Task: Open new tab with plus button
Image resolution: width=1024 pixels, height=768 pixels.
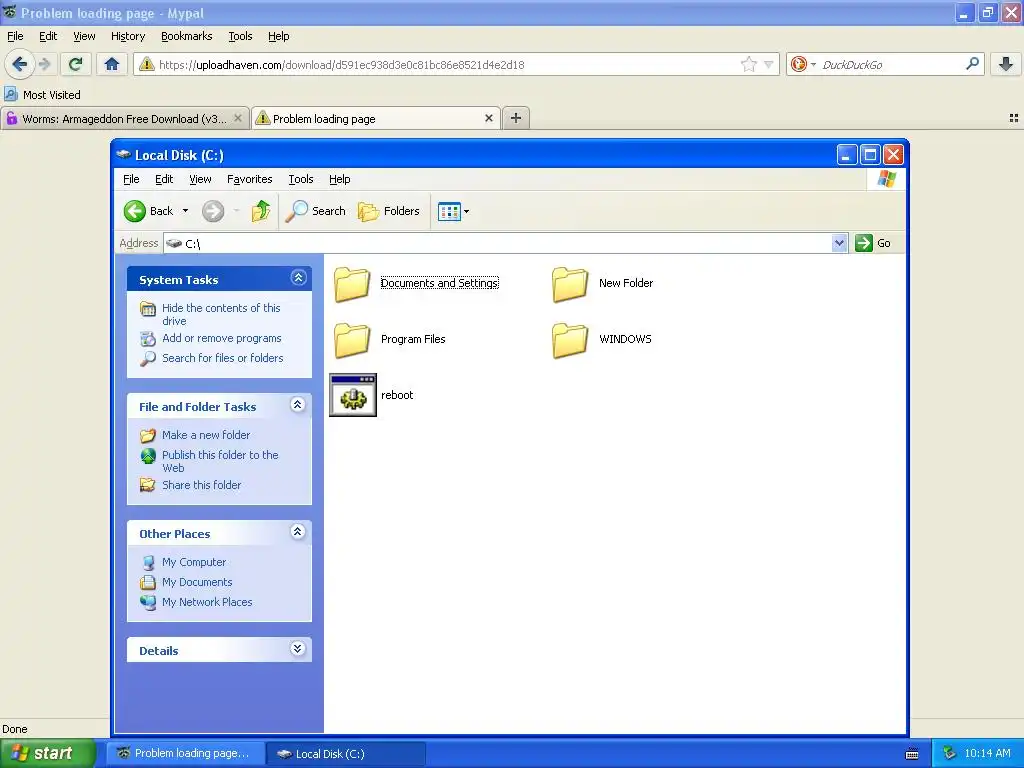Action: [x=516, y=118]
